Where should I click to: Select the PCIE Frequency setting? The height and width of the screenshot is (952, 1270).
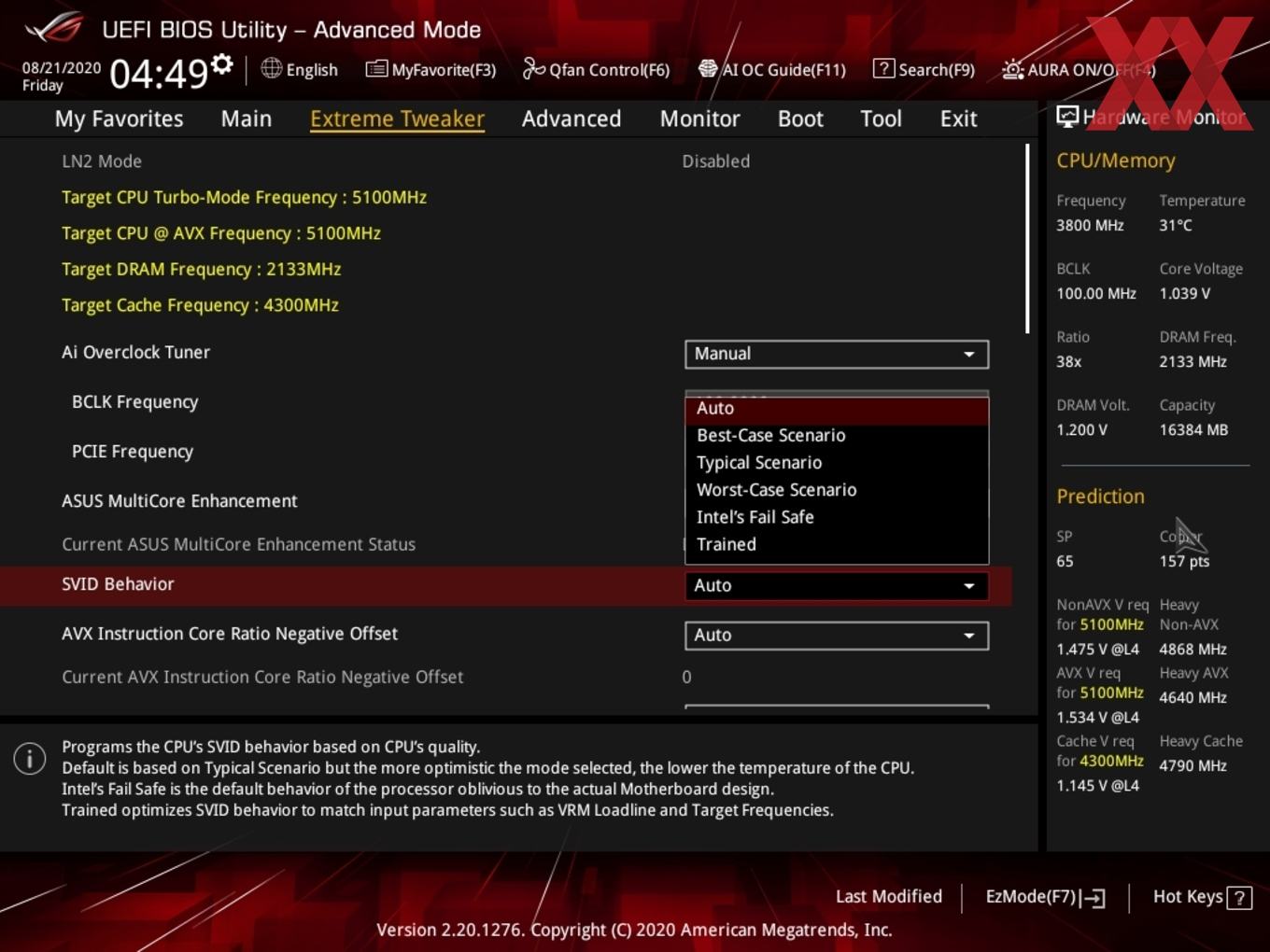pos(133,452)
